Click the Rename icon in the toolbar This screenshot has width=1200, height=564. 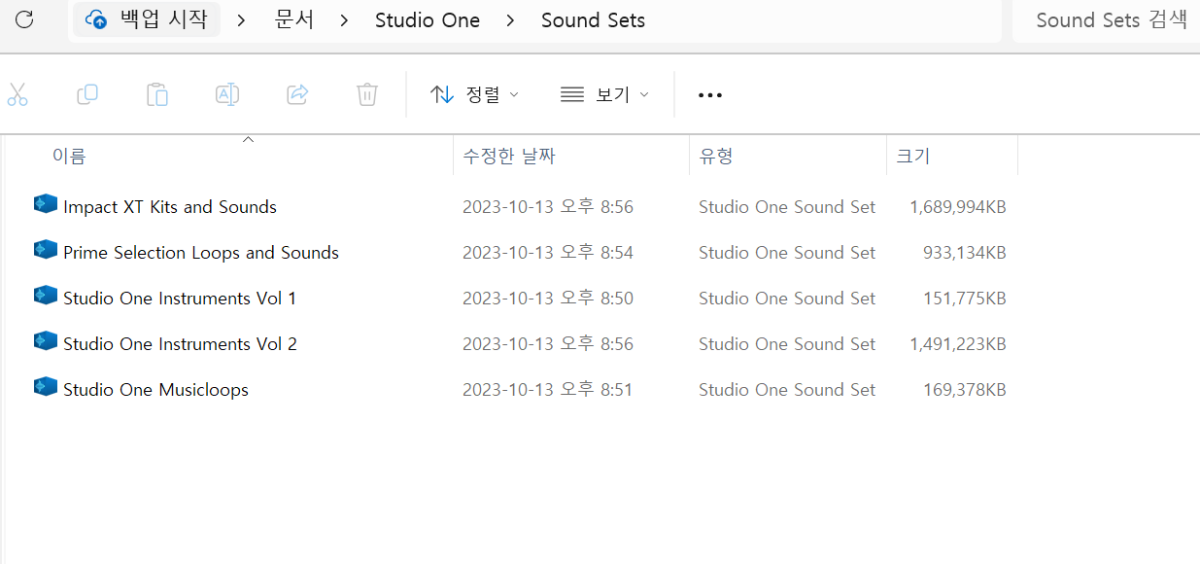tap(227, 95)
